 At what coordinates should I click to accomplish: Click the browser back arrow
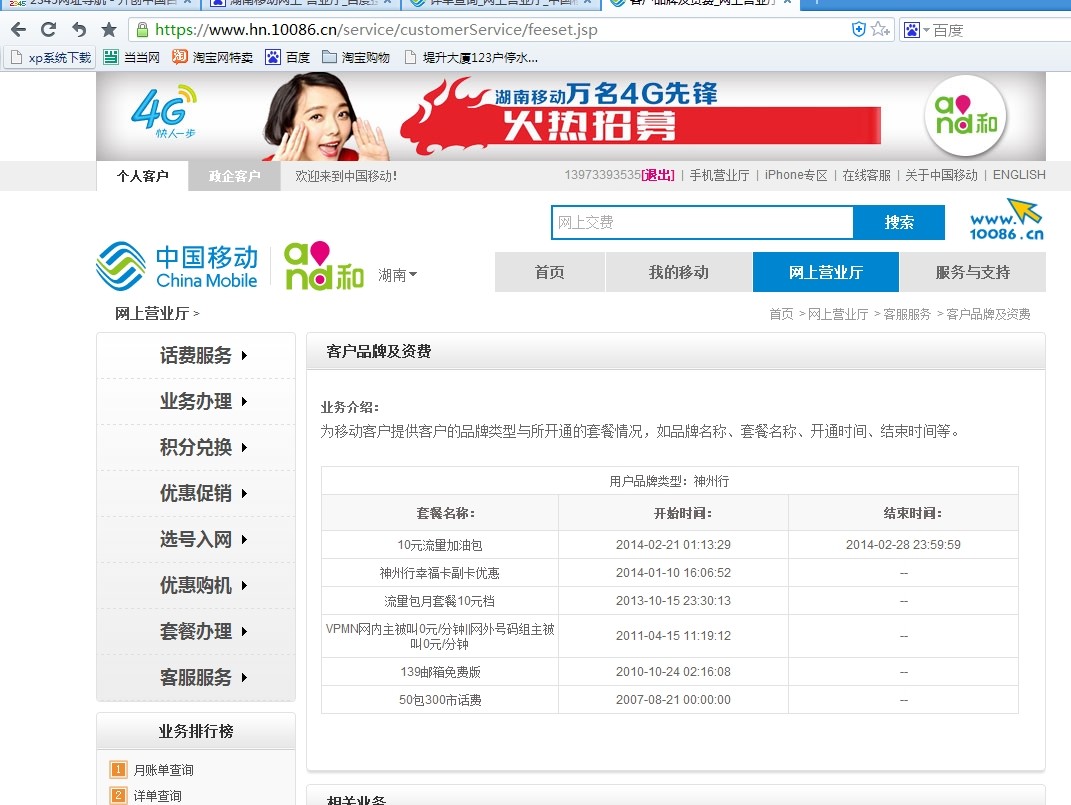click(17, 30)
